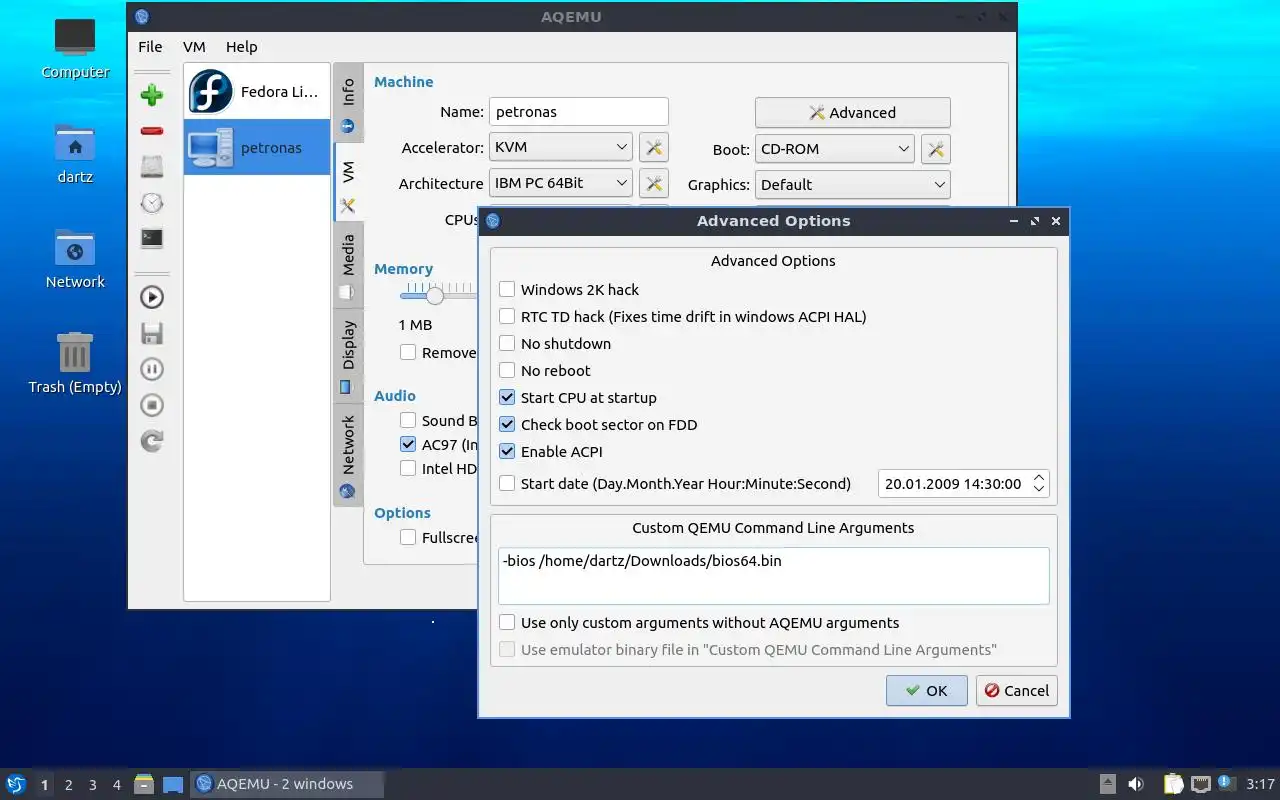
Task: Open the Architecture IBM PC 64Bit dropdown
Action: tap(561, 183)
